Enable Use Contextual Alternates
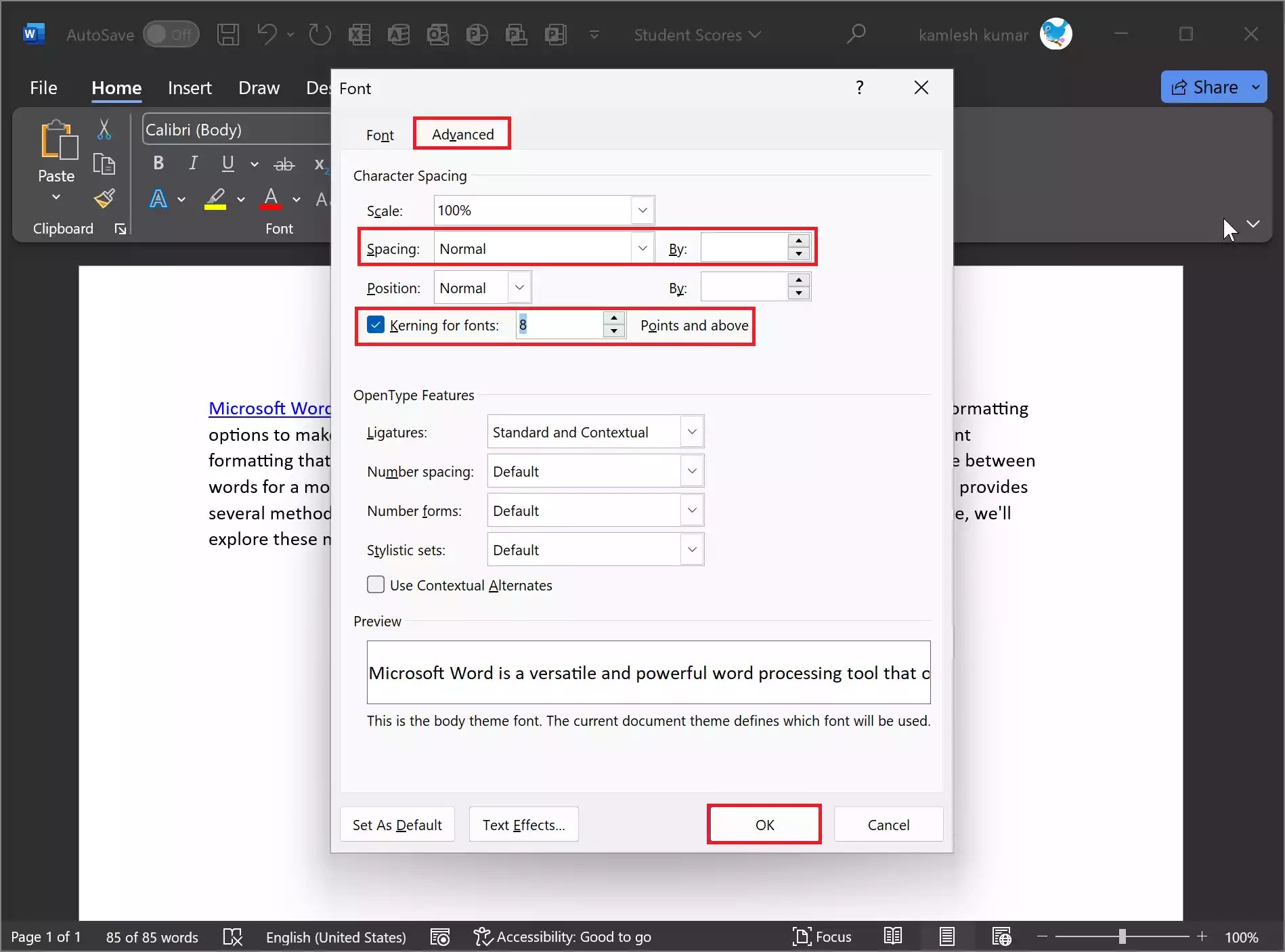1285x952 pixels. point(375,584)
